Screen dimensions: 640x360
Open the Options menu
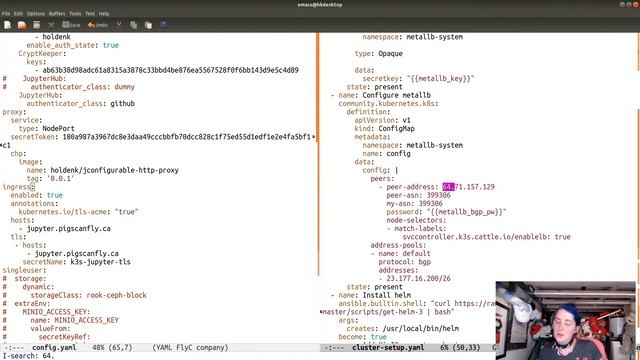(36, 13)
